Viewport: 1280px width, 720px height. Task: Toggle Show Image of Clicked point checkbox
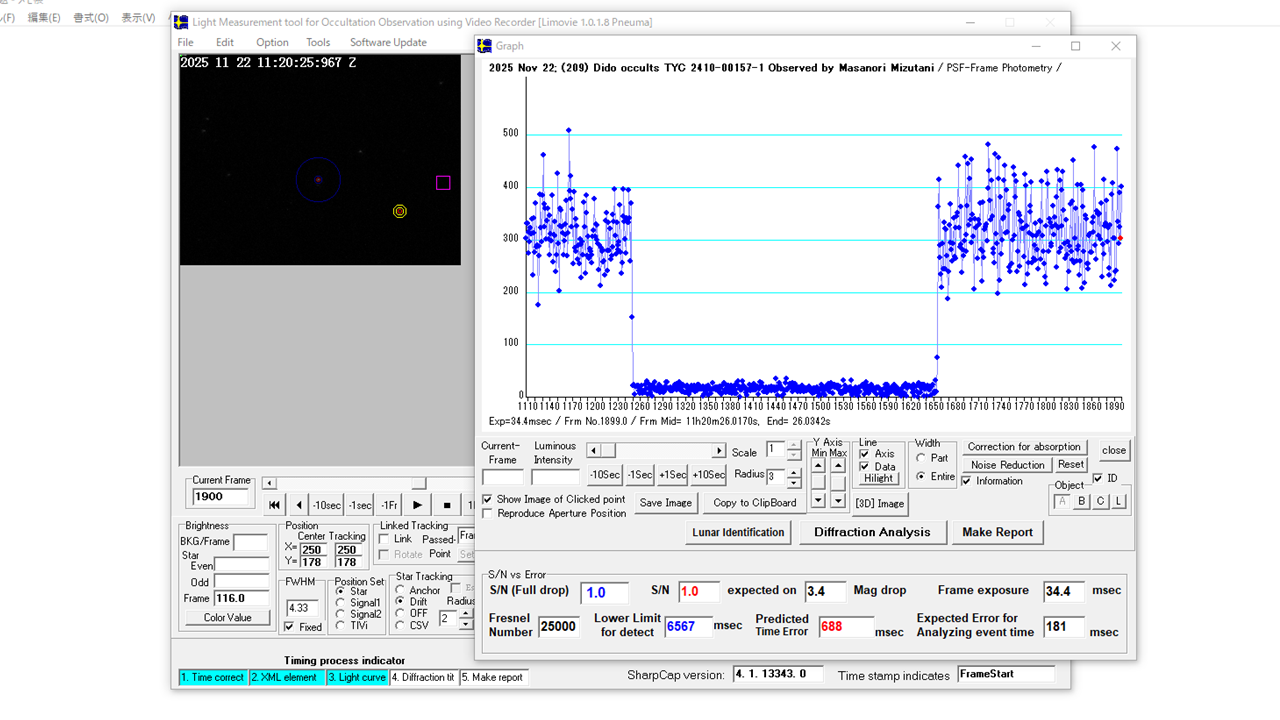[487, 499]
